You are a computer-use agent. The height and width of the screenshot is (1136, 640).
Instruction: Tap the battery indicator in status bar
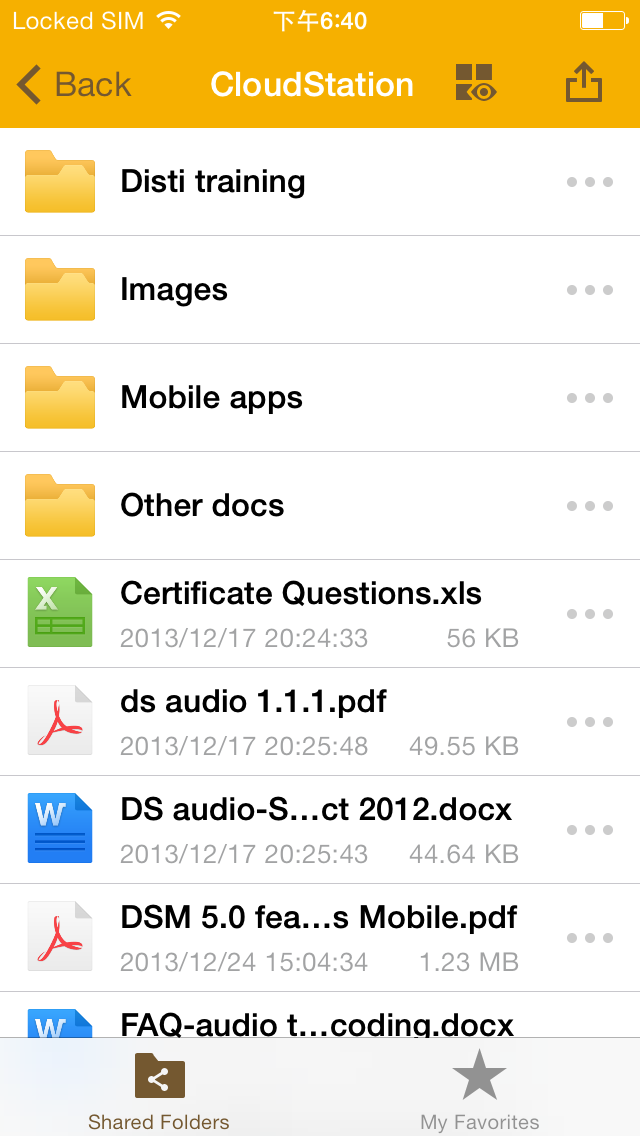(x=604, y=20)
